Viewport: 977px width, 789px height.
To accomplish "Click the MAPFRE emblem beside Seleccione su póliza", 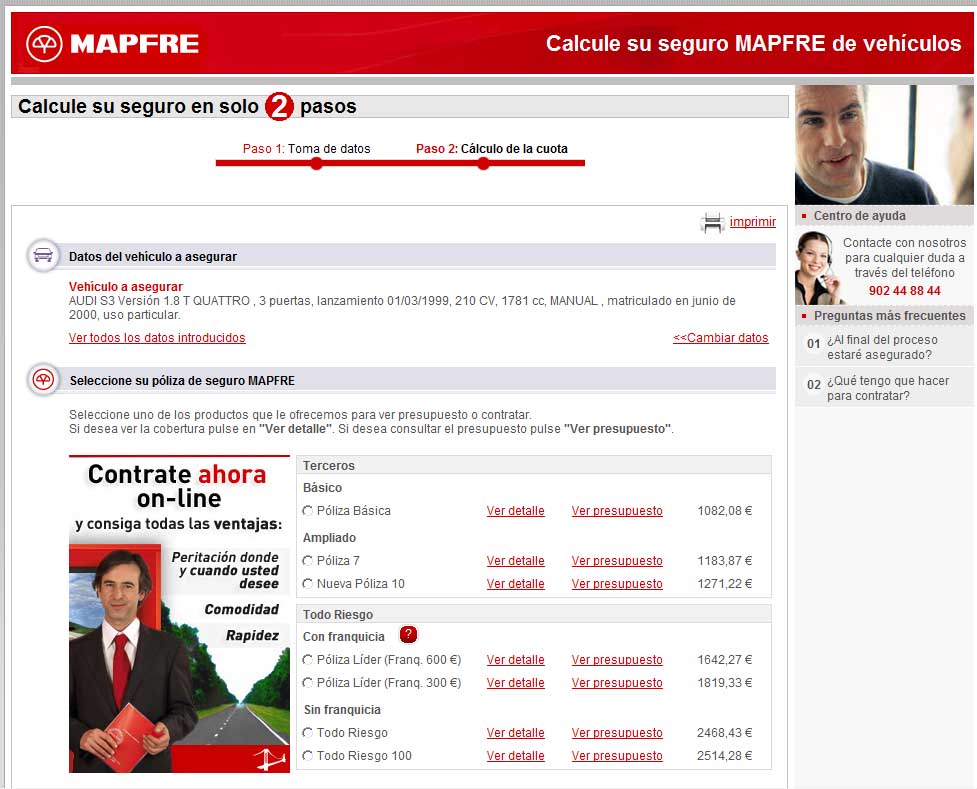I will pos(43,380).
